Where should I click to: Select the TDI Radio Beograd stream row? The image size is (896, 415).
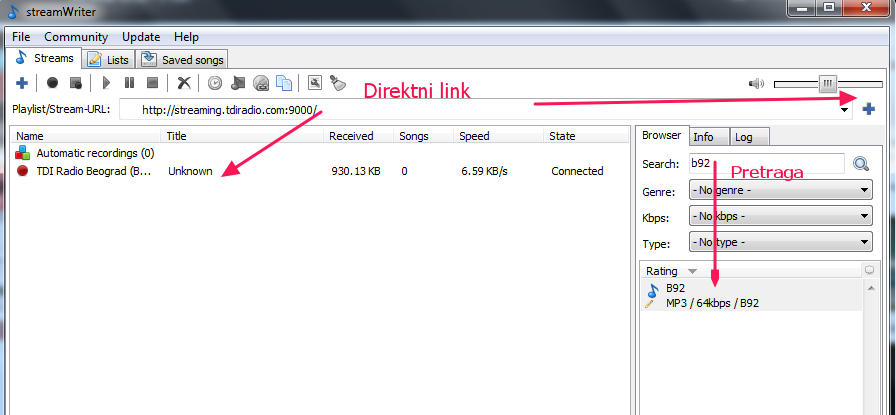coord(320,171)
